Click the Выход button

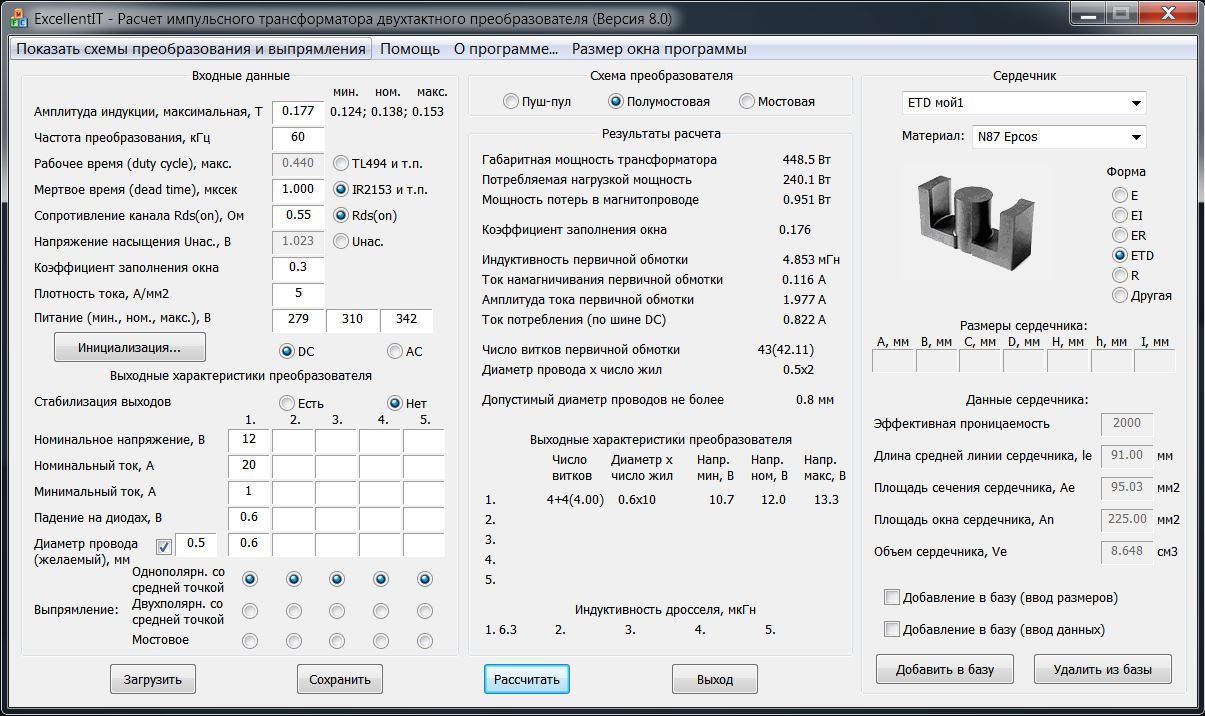715,679
